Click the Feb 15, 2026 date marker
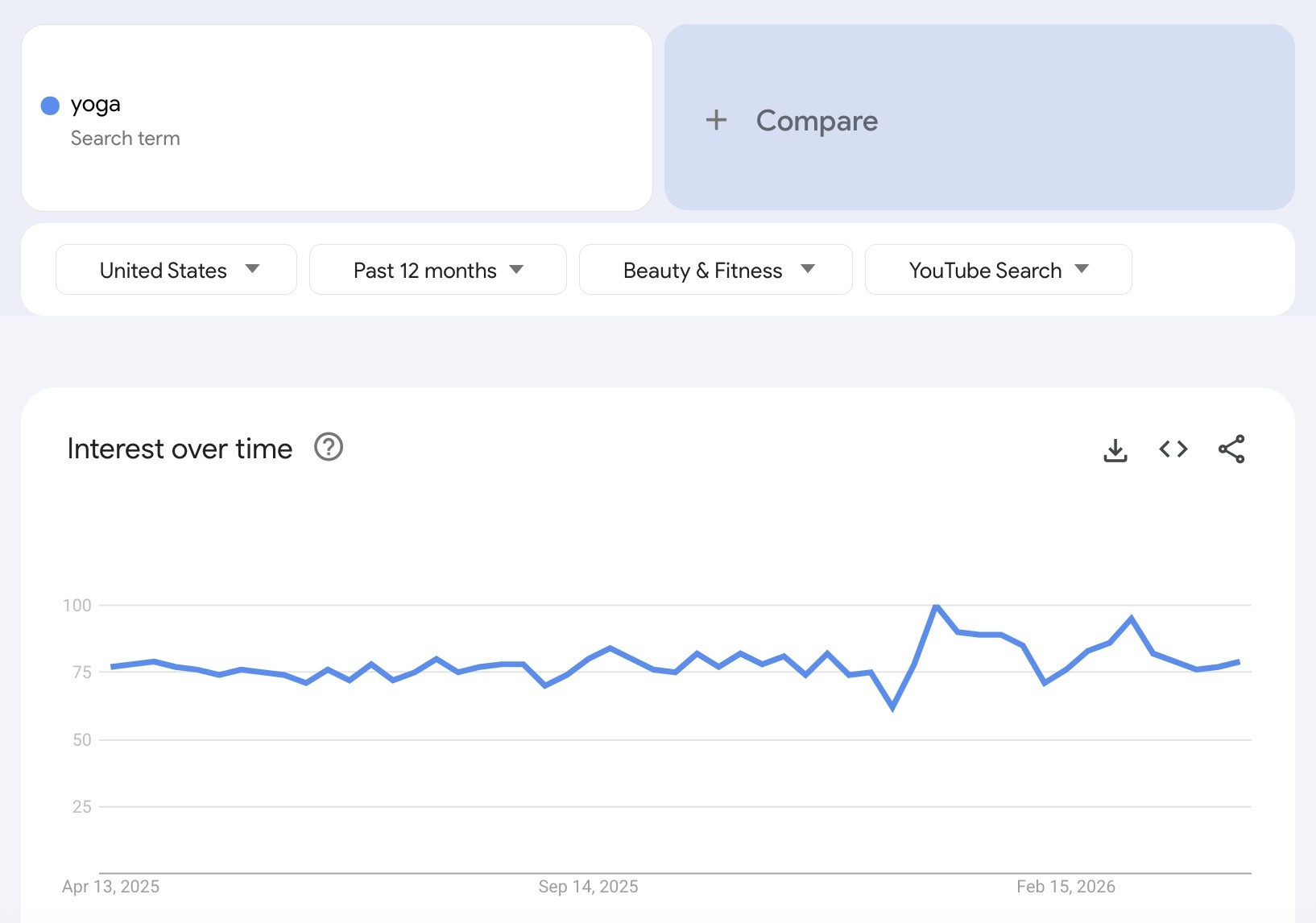 click(x=1066, y=886)
